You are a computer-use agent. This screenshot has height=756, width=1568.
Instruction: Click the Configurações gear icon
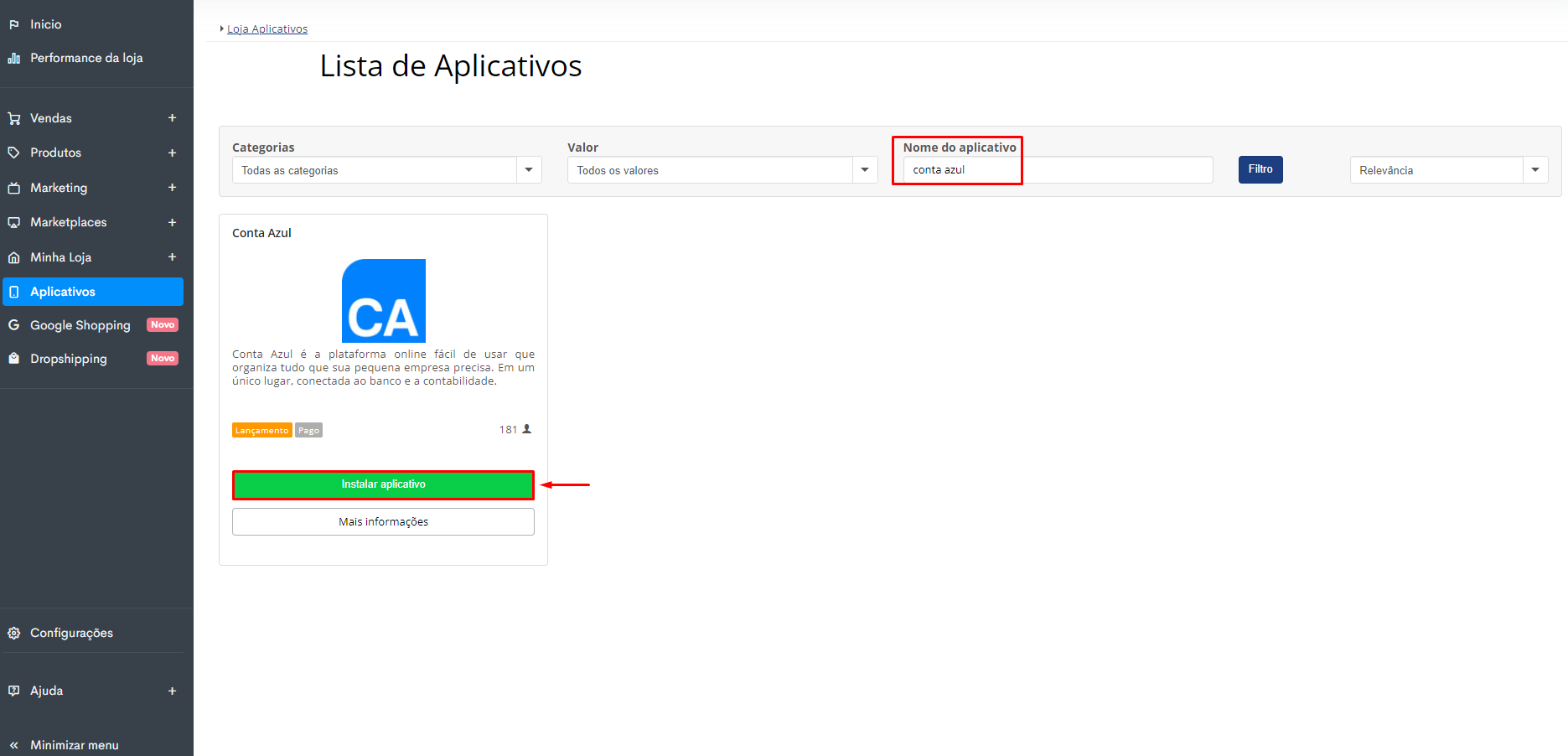(x=14, y=633)
